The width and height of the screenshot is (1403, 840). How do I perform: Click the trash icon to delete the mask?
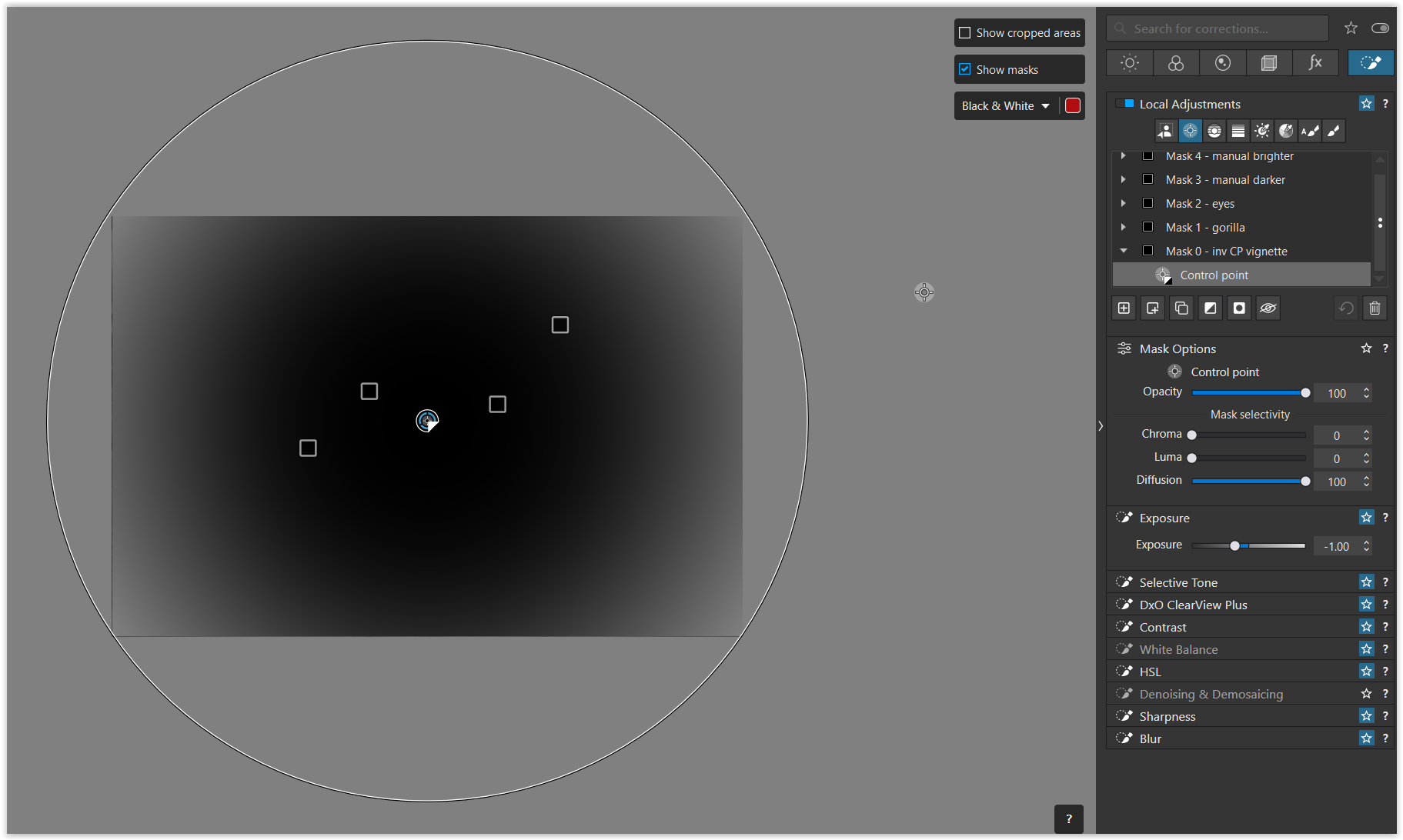1375,308
